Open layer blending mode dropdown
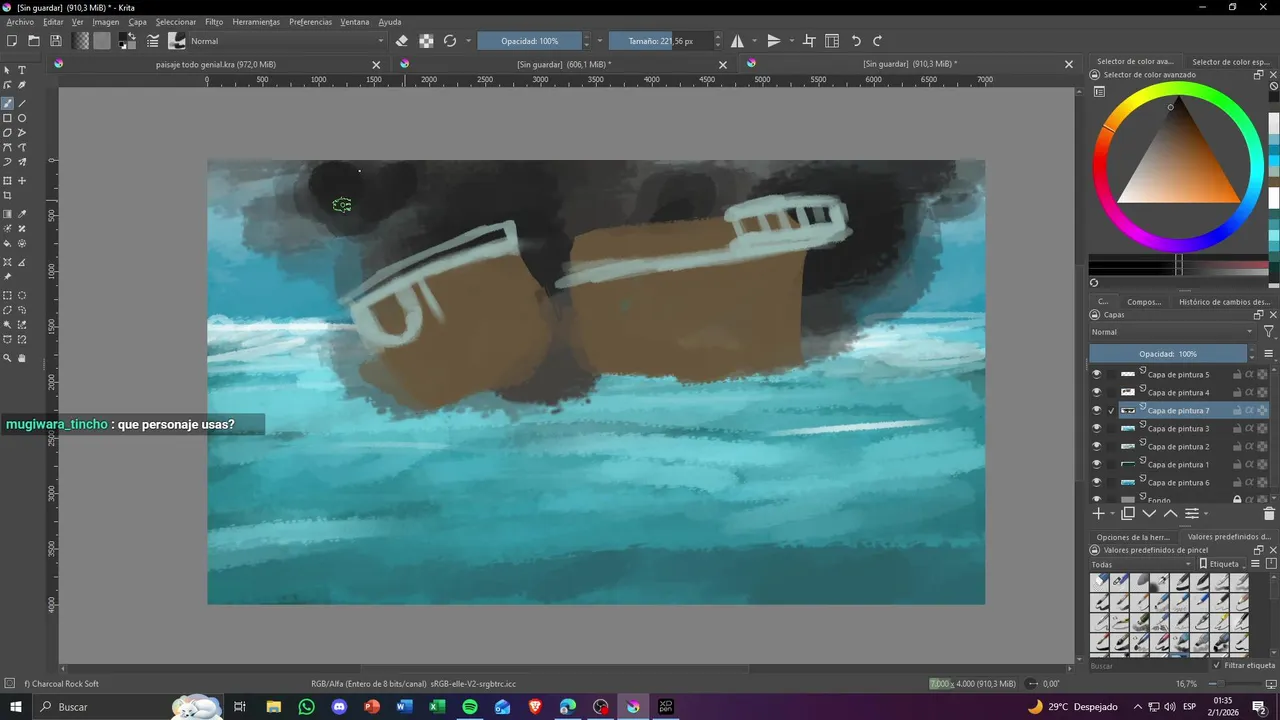 (x=1172, y=332)
